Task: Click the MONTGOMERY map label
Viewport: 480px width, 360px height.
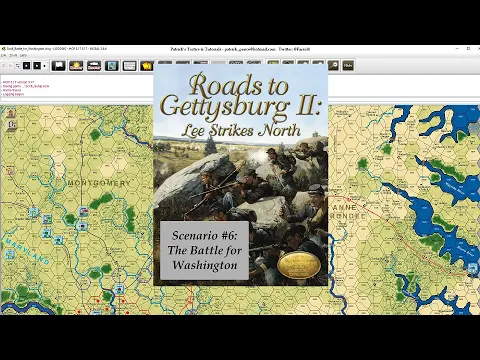Action: point(99,183)
